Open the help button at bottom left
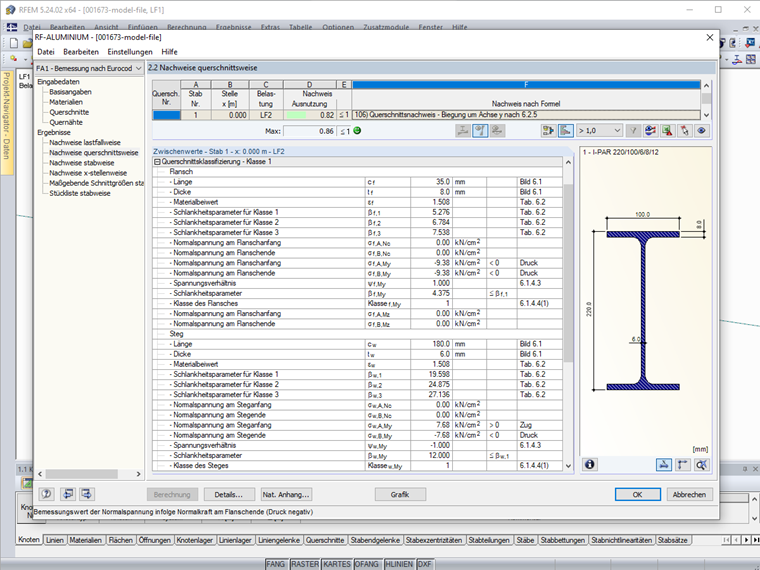This screenshot has height=570, width=760. pos(46,494)
